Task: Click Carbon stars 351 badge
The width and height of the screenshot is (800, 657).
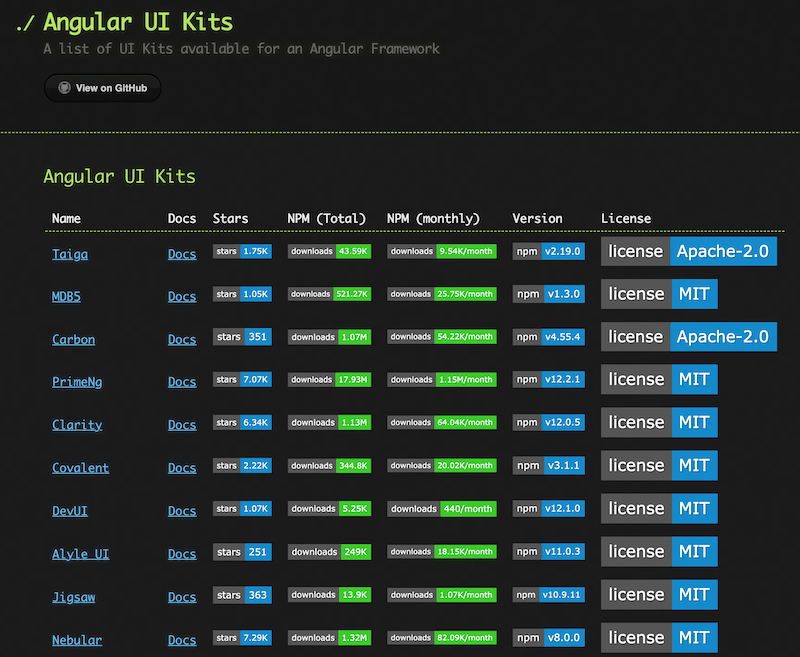Action: (242, 337)
